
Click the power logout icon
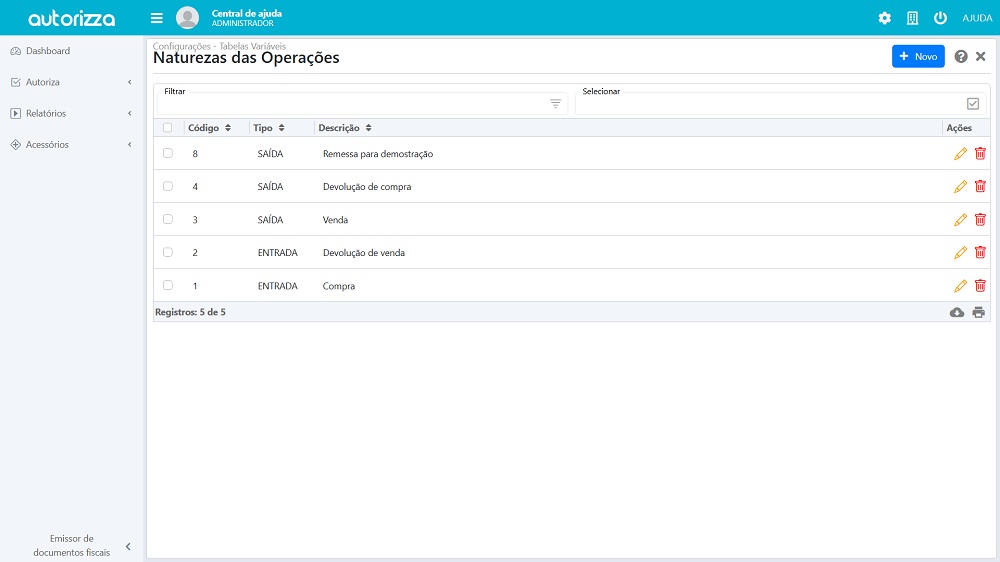(x=940, y=18)
